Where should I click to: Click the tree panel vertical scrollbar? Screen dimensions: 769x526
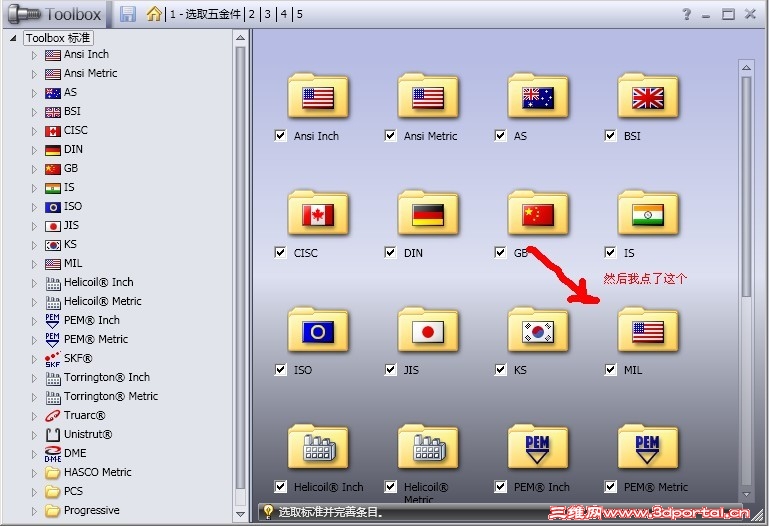tap(240, 267)
